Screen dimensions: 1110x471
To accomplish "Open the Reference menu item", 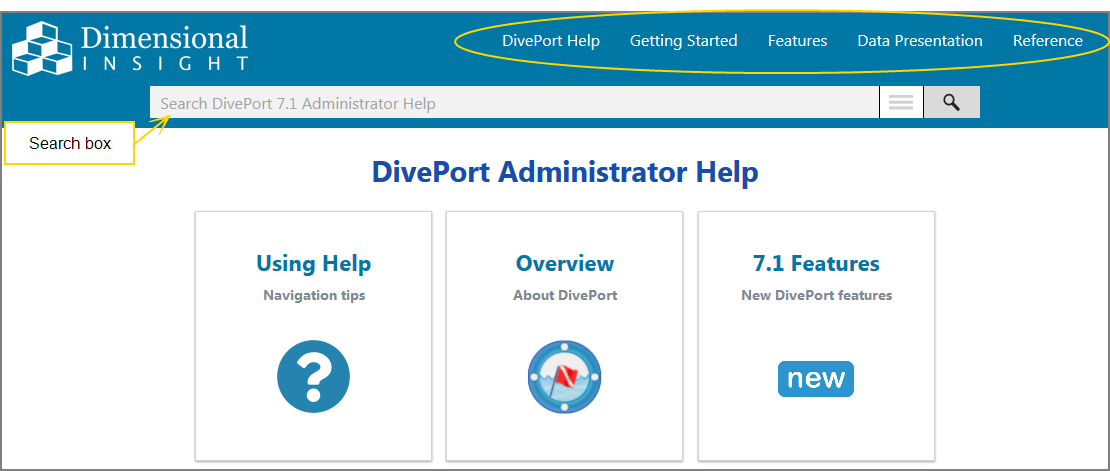I will pos(1048,41).
